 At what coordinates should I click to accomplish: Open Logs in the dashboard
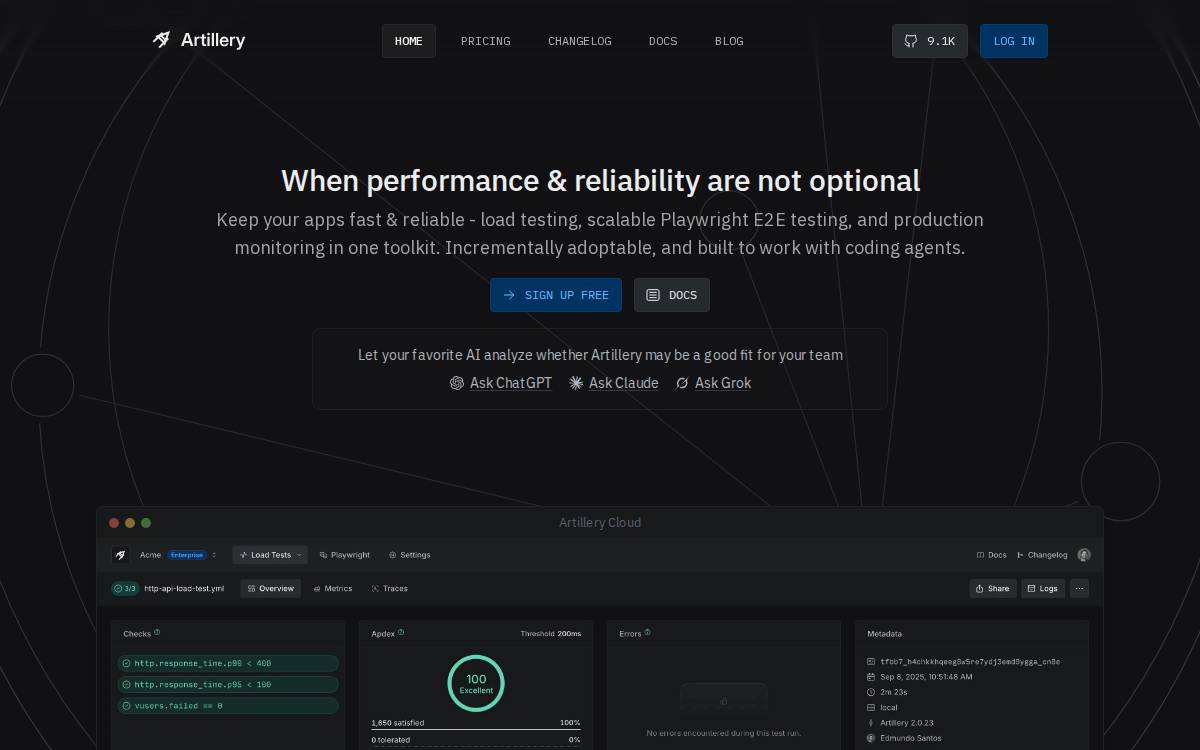(1043, 589)
